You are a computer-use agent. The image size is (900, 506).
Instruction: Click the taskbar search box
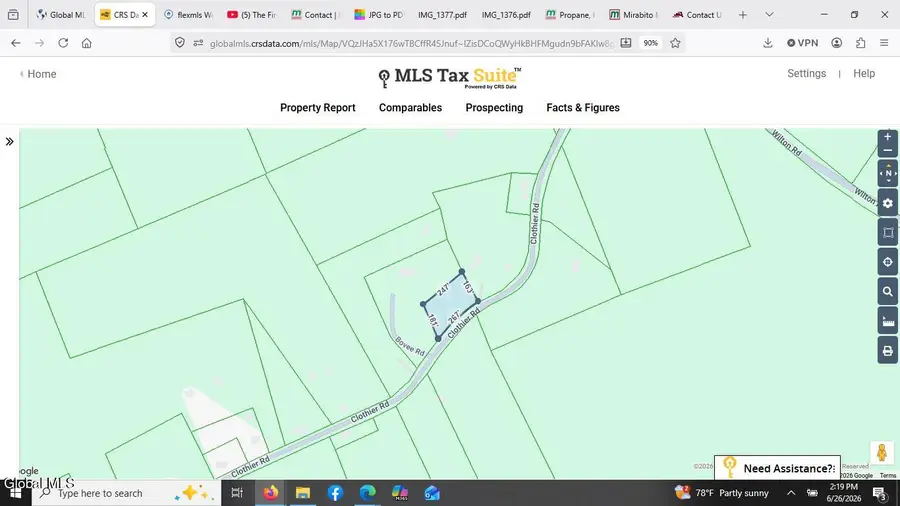pyautogui.click(x=126, y=493)
